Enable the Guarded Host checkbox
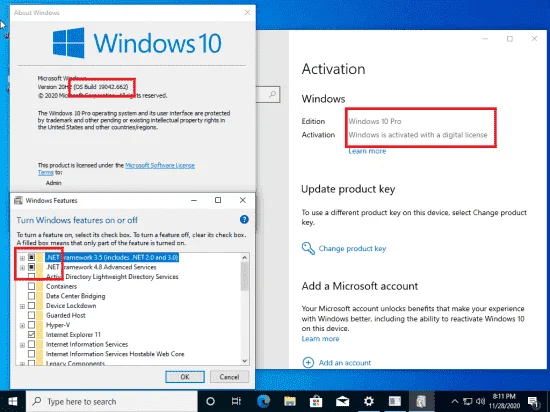Image resolution: width=550 pixels, height=412 pixels. click(31, 315)
